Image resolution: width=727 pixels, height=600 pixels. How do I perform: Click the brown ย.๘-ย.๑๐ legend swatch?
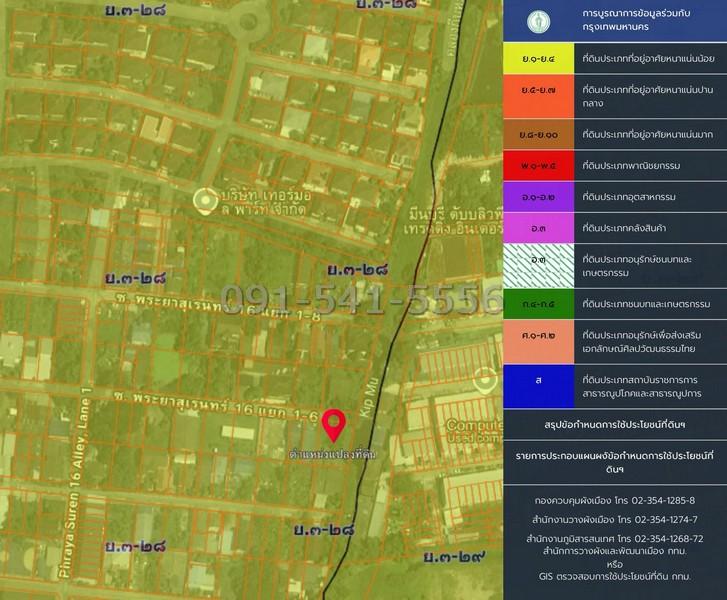click(x=539, y=133)
